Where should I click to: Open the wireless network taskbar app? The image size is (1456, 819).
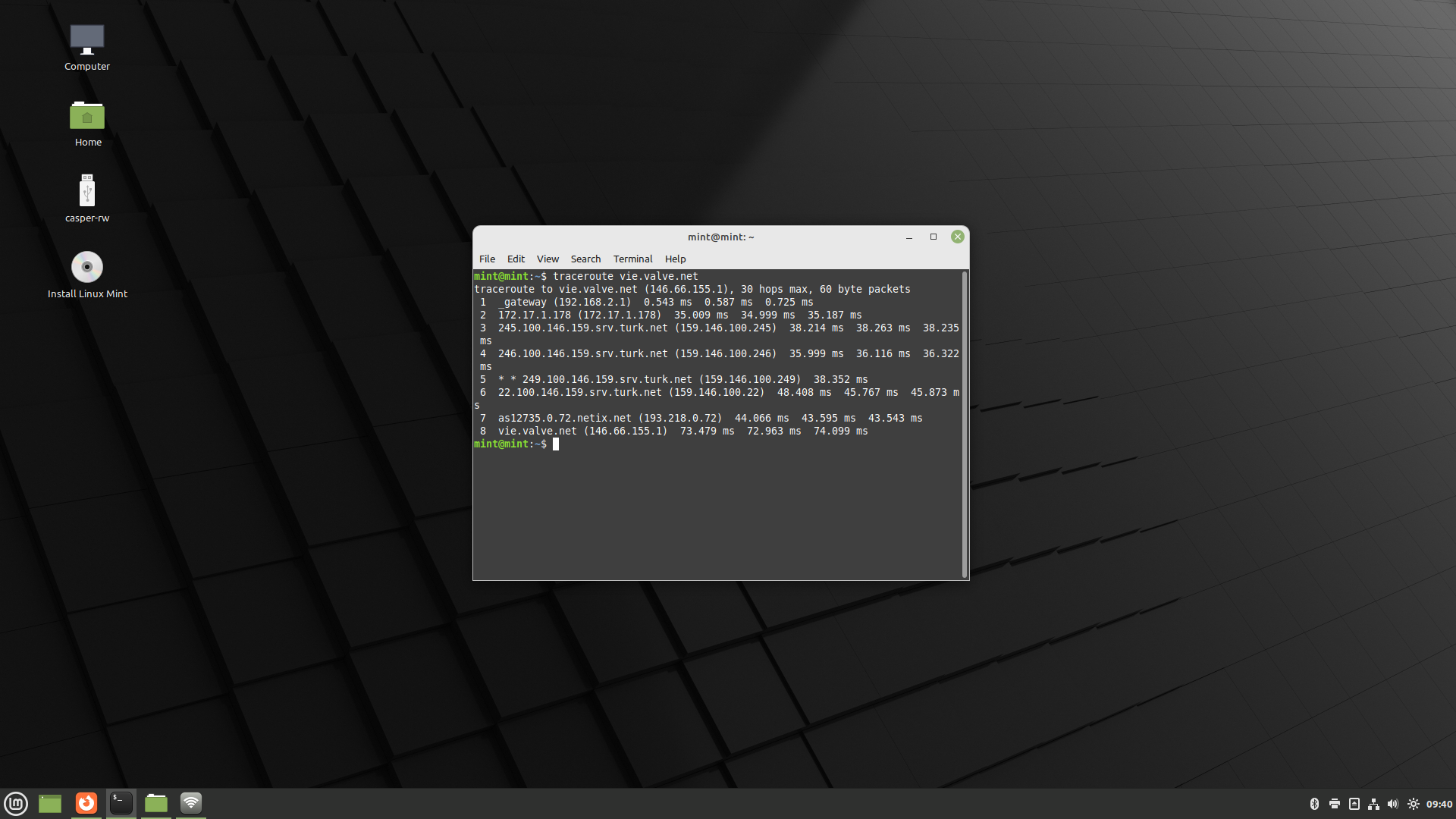tap(191, 803)
